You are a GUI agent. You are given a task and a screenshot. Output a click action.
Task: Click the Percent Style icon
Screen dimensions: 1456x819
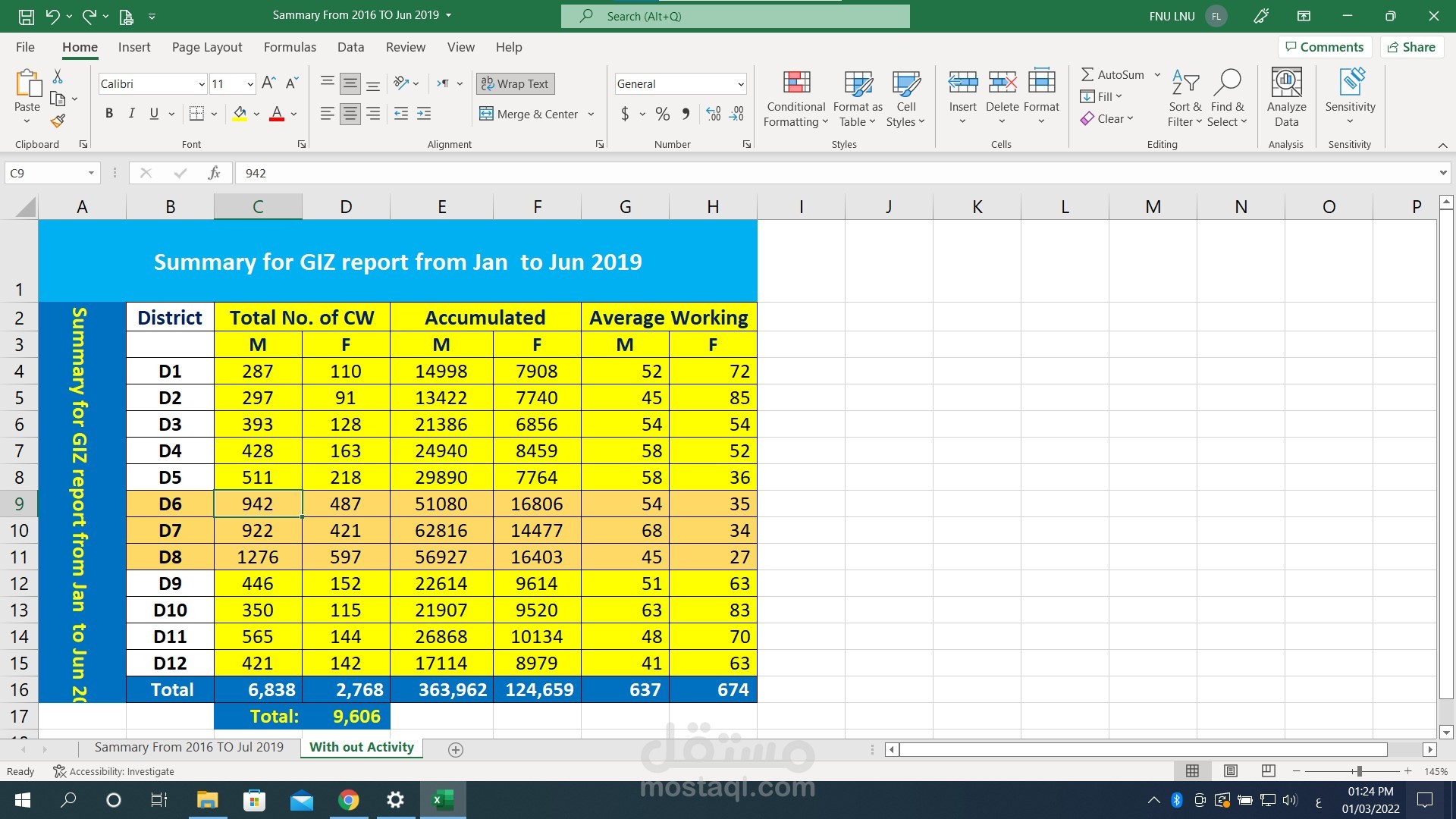(663, 114)
